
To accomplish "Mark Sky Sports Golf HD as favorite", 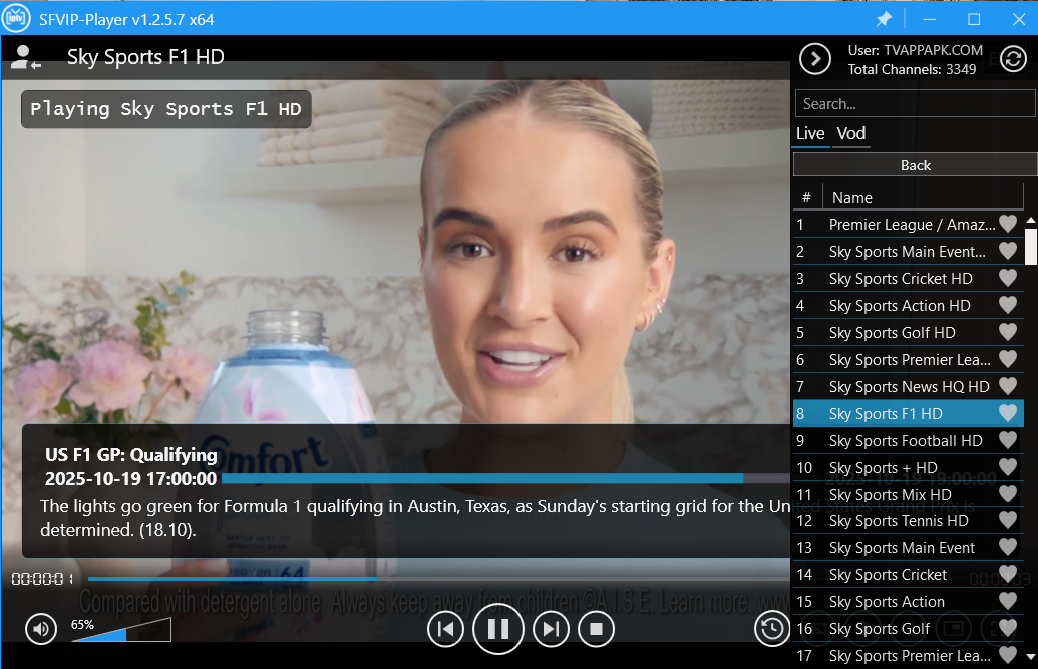I will (x=1008, y=332).
